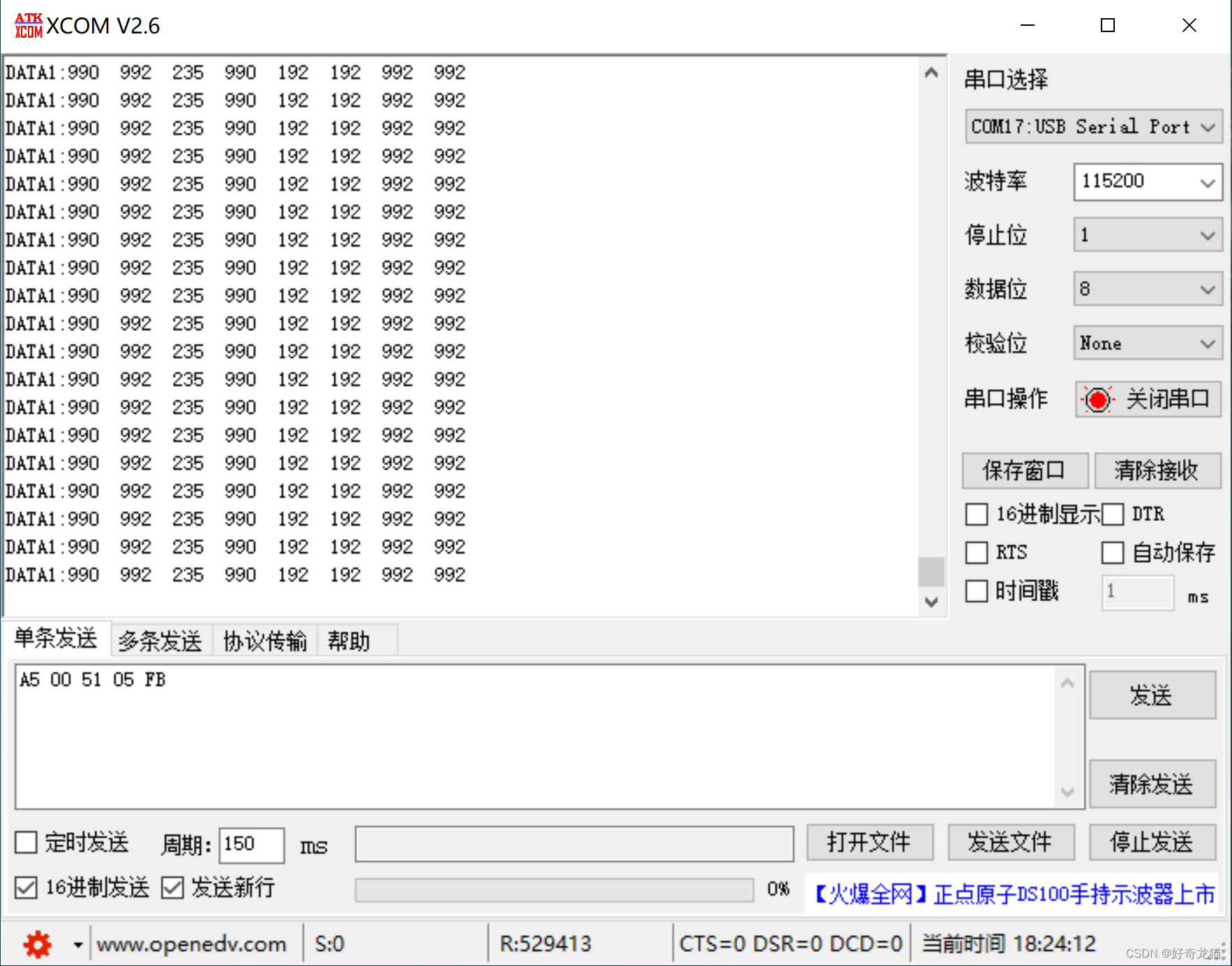Viewport: 1232px width, 966px height.
Task: Open the data bits dropdown showing 8
Action: click(x=1148, y=289)
